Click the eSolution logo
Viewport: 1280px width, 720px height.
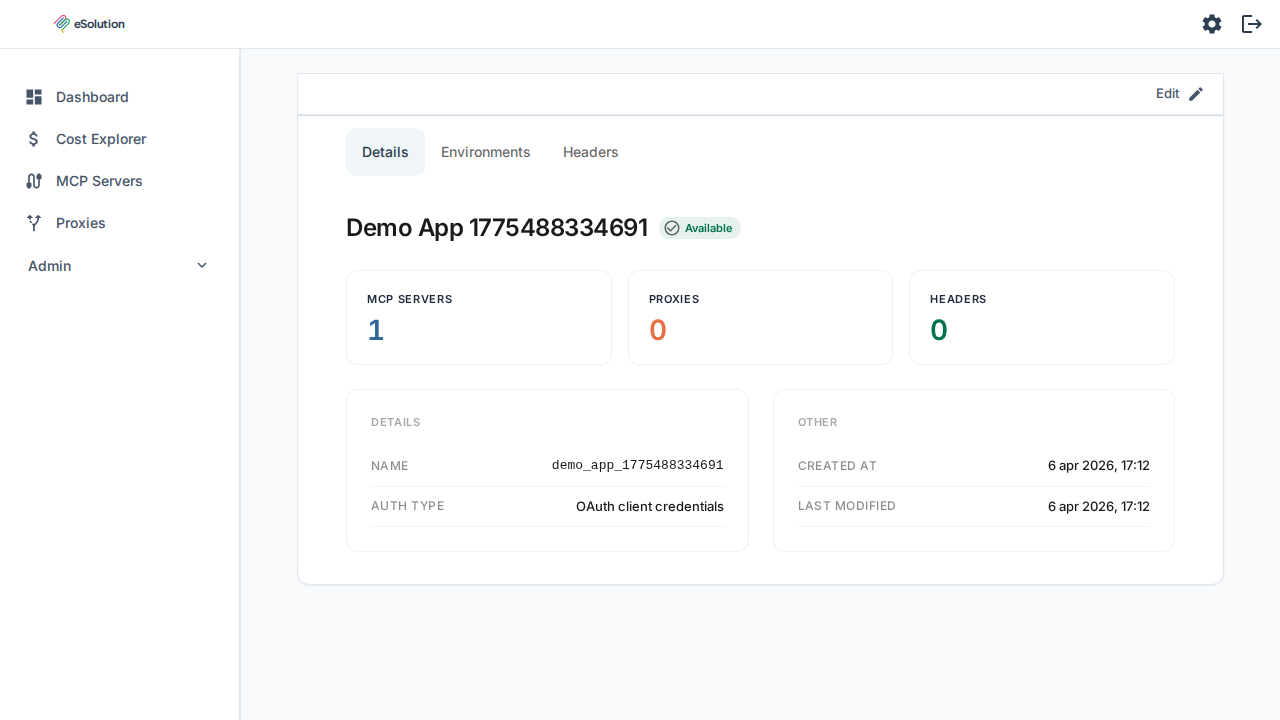89,24
